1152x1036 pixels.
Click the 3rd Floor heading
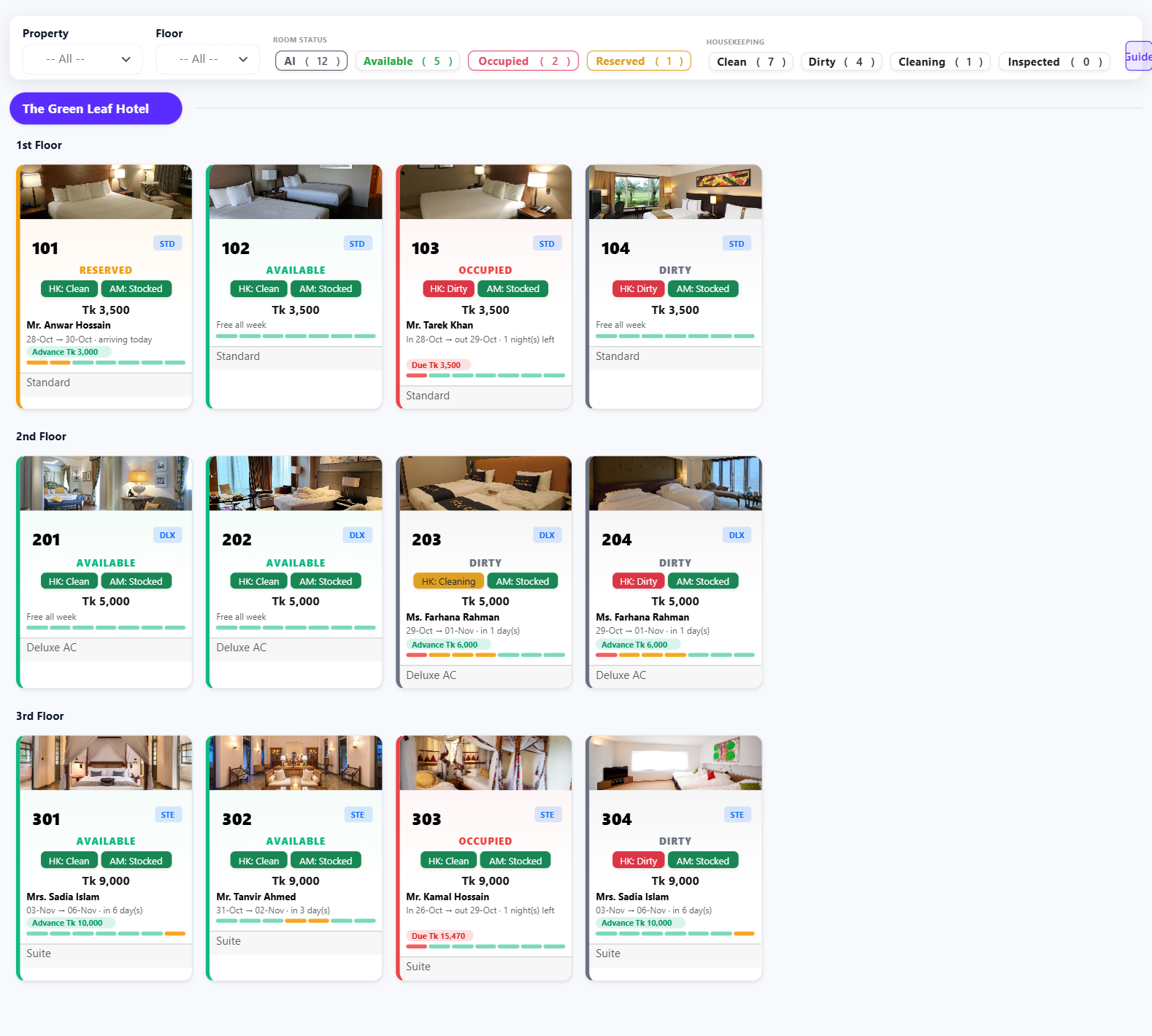pyautogui.click(x=40, y=716)
